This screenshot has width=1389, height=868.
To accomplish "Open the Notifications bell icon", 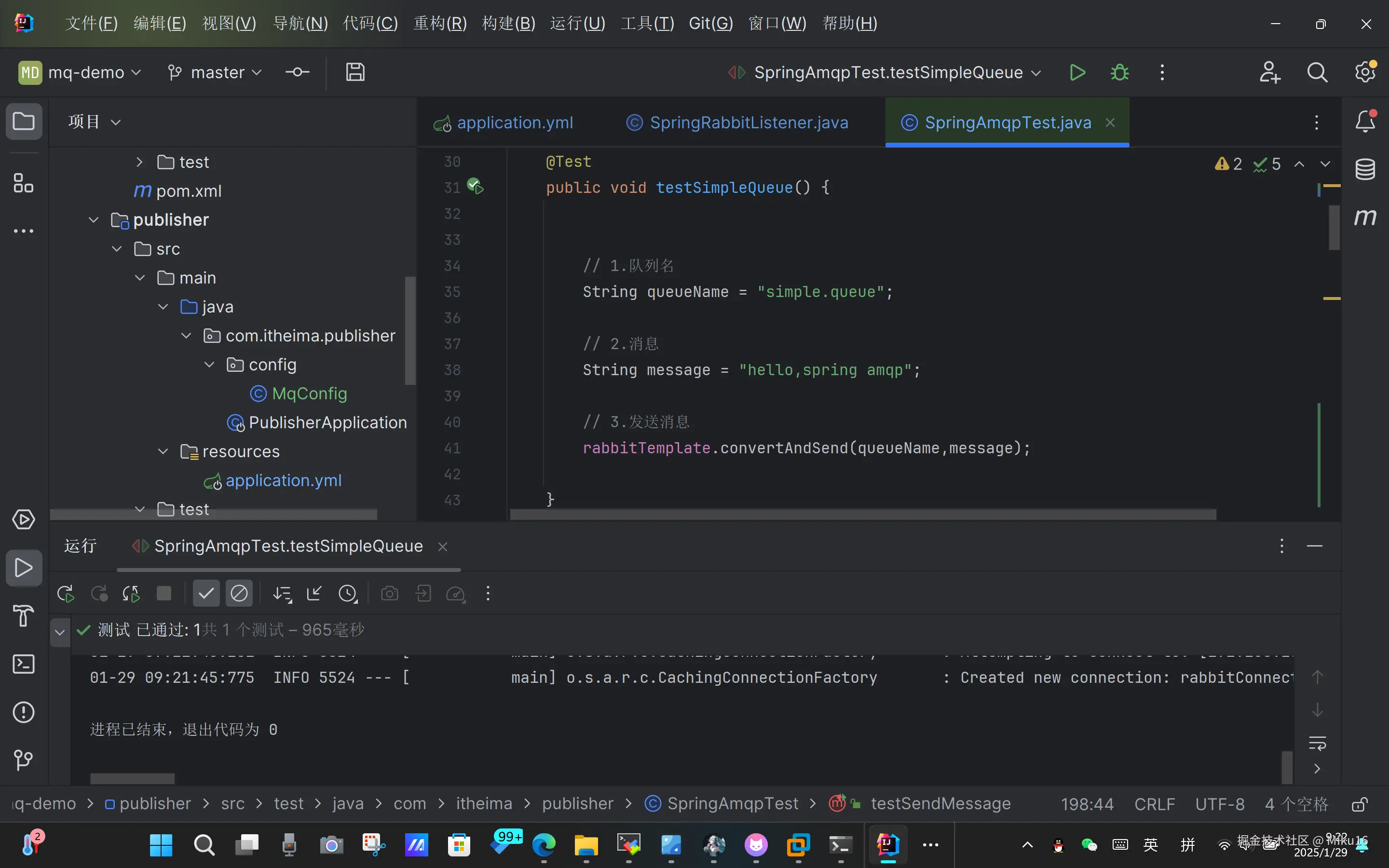I will coord(1365,122).
